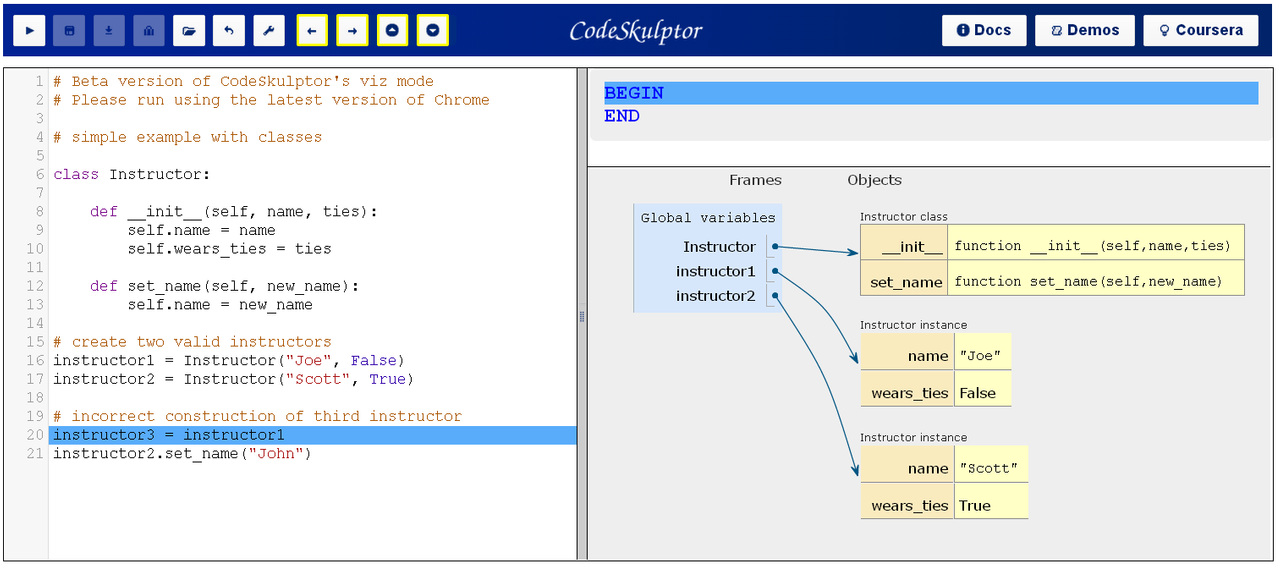Click line number 21 in the gutter
Image resolution: width=1280 pixels, height=568 pixels.
(x=35, y=454)
